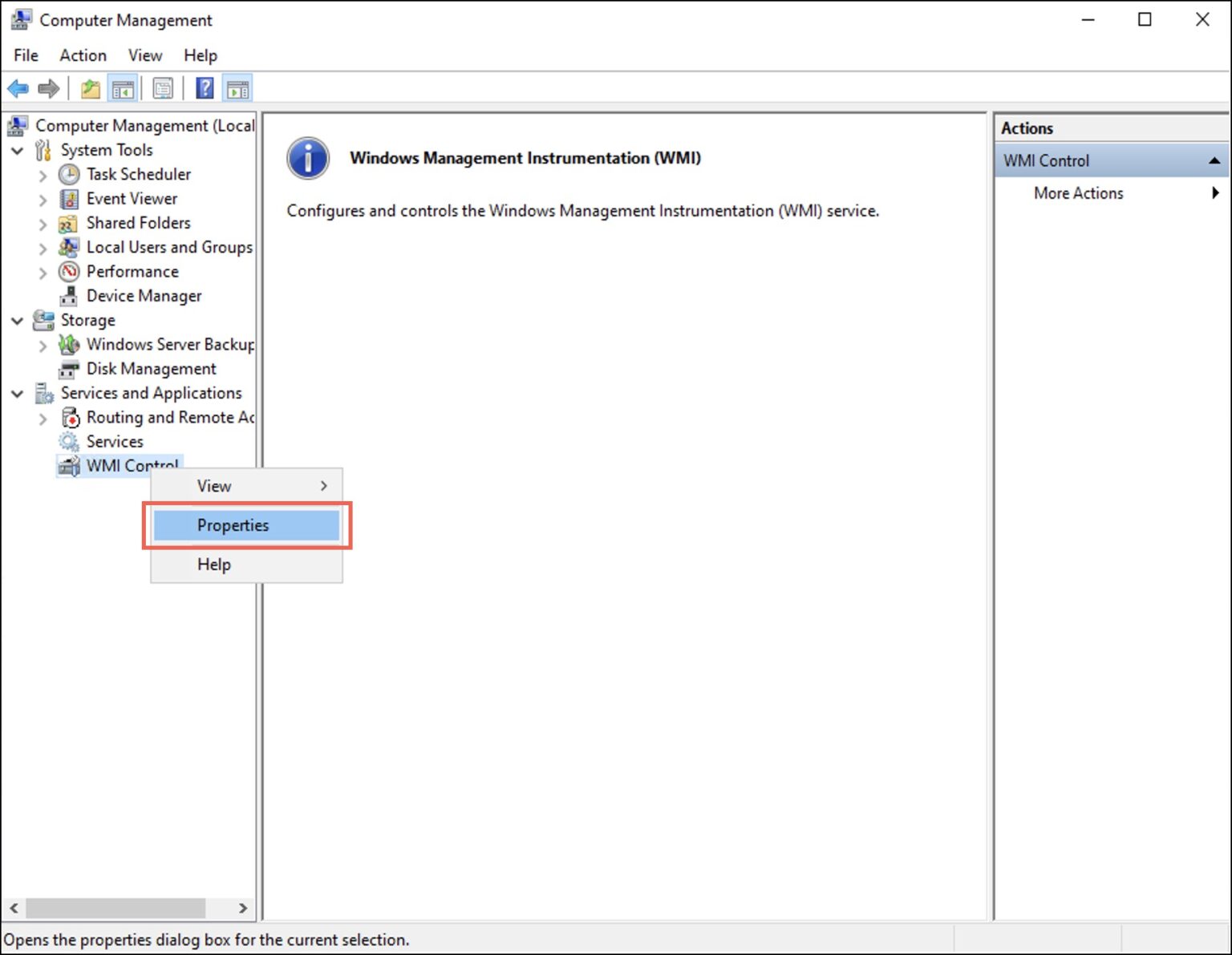
Task: Select Properties in the context menu
Action: click(233, 525)
